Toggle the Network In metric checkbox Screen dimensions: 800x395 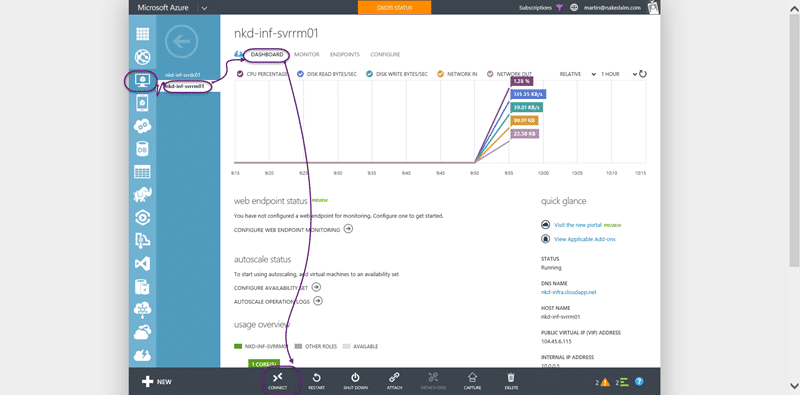point(440,74)
